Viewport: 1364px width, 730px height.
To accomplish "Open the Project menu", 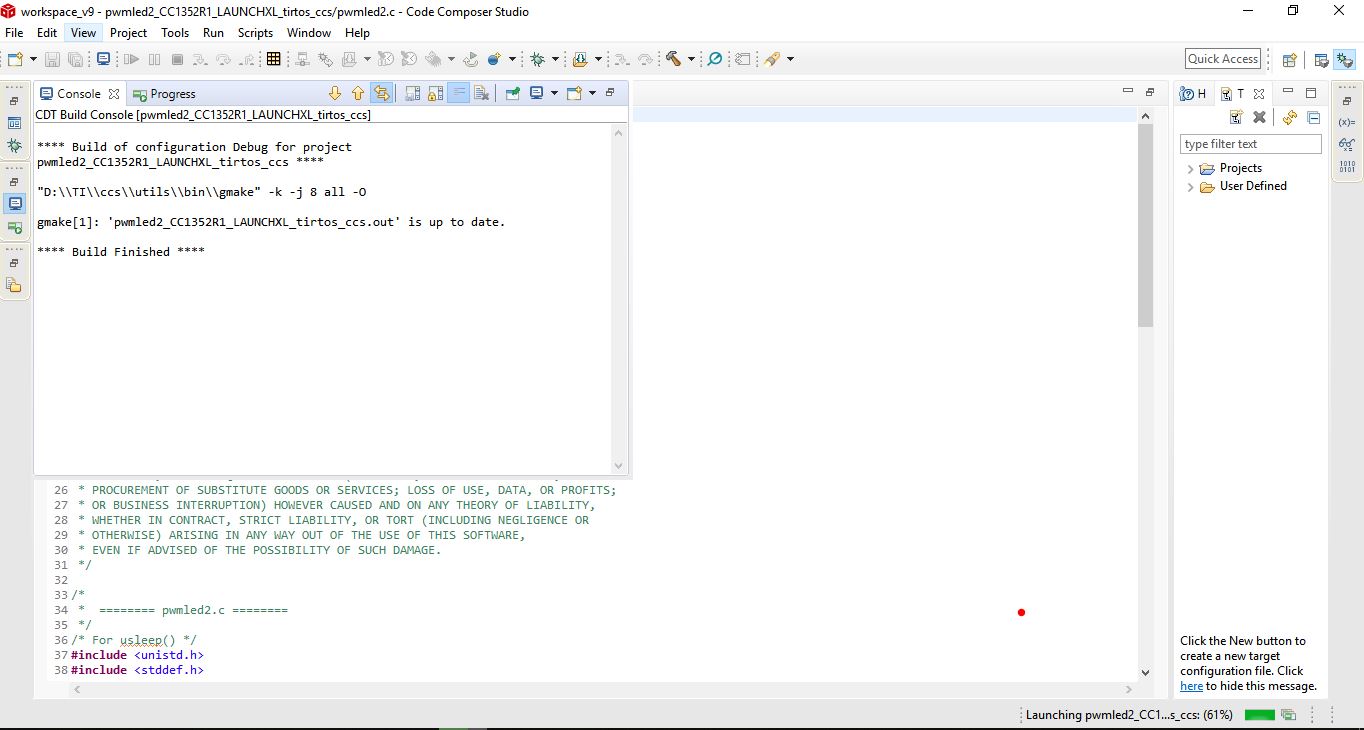I will pyautogui.click(x=128, y=32).
